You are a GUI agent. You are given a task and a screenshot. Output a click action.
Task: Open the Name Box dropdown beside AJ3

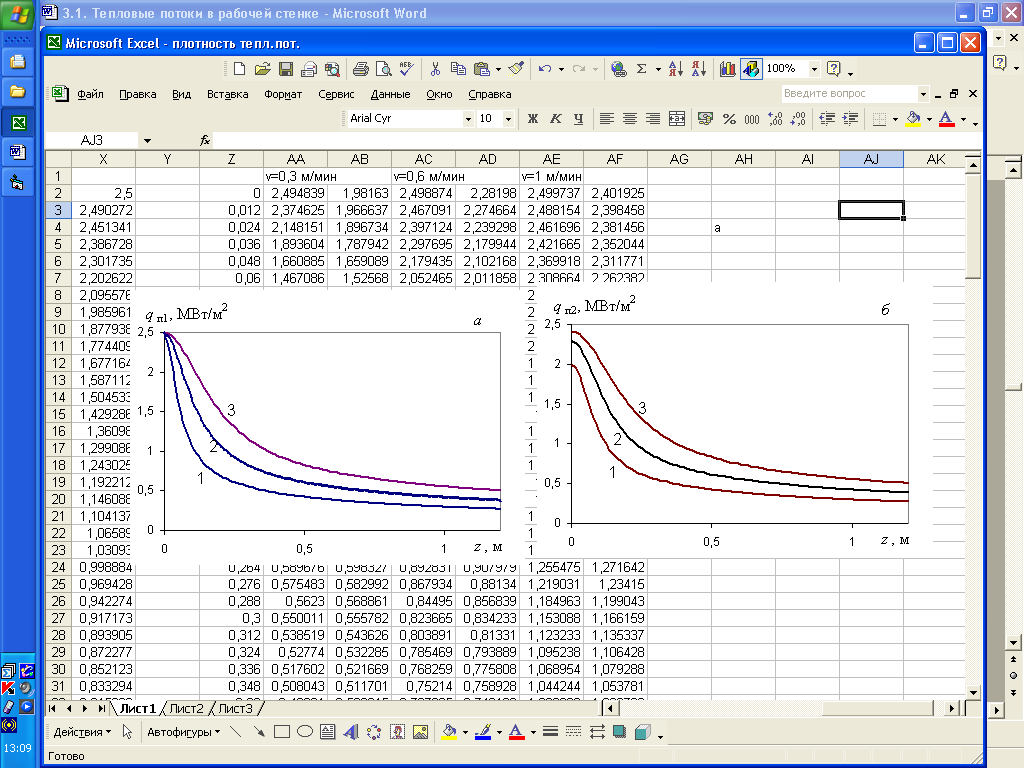(x=147, y=140)
